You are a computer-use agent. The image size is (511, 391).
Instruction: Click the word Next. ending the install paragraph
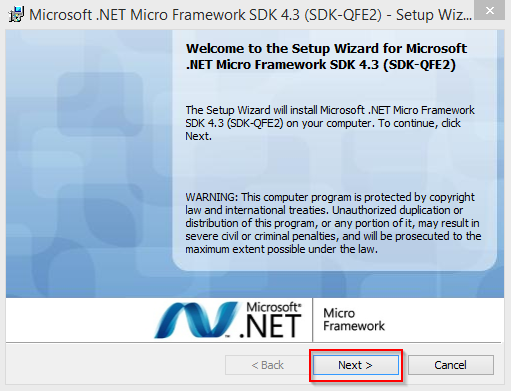[x=198, y=136]
